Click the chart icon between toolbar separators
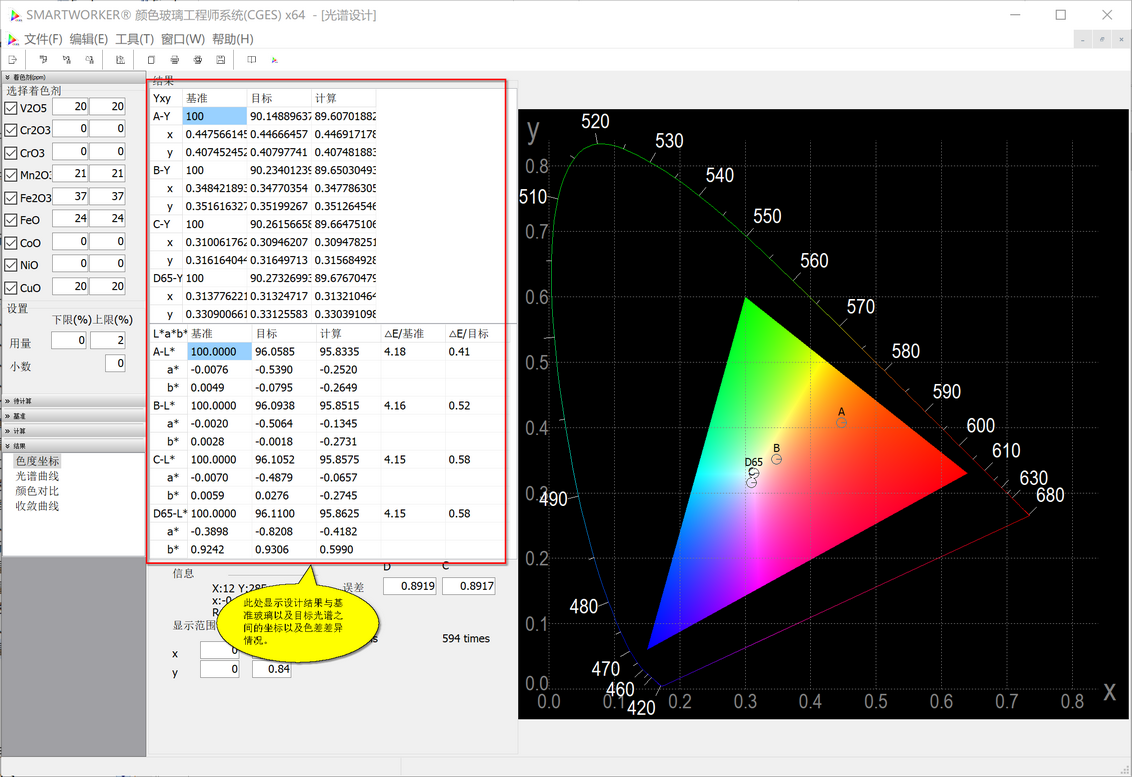This screenshot has width=1132, height=777. [120, 60]
